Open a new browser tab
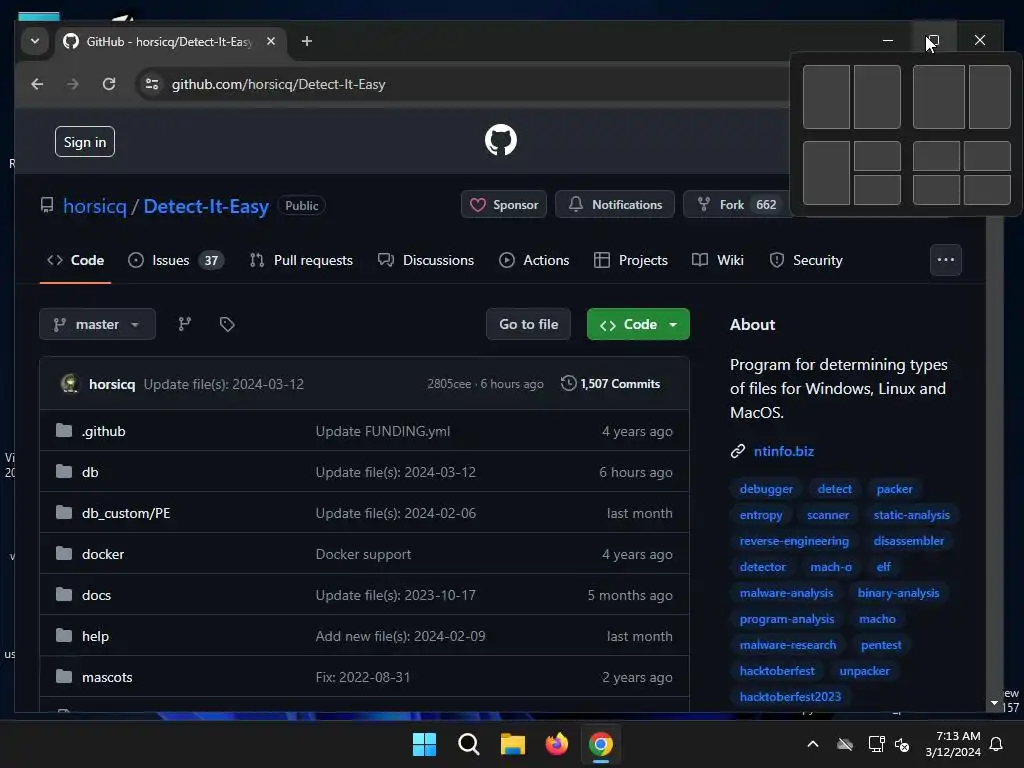1024x768 pixels. pos(306,41)
